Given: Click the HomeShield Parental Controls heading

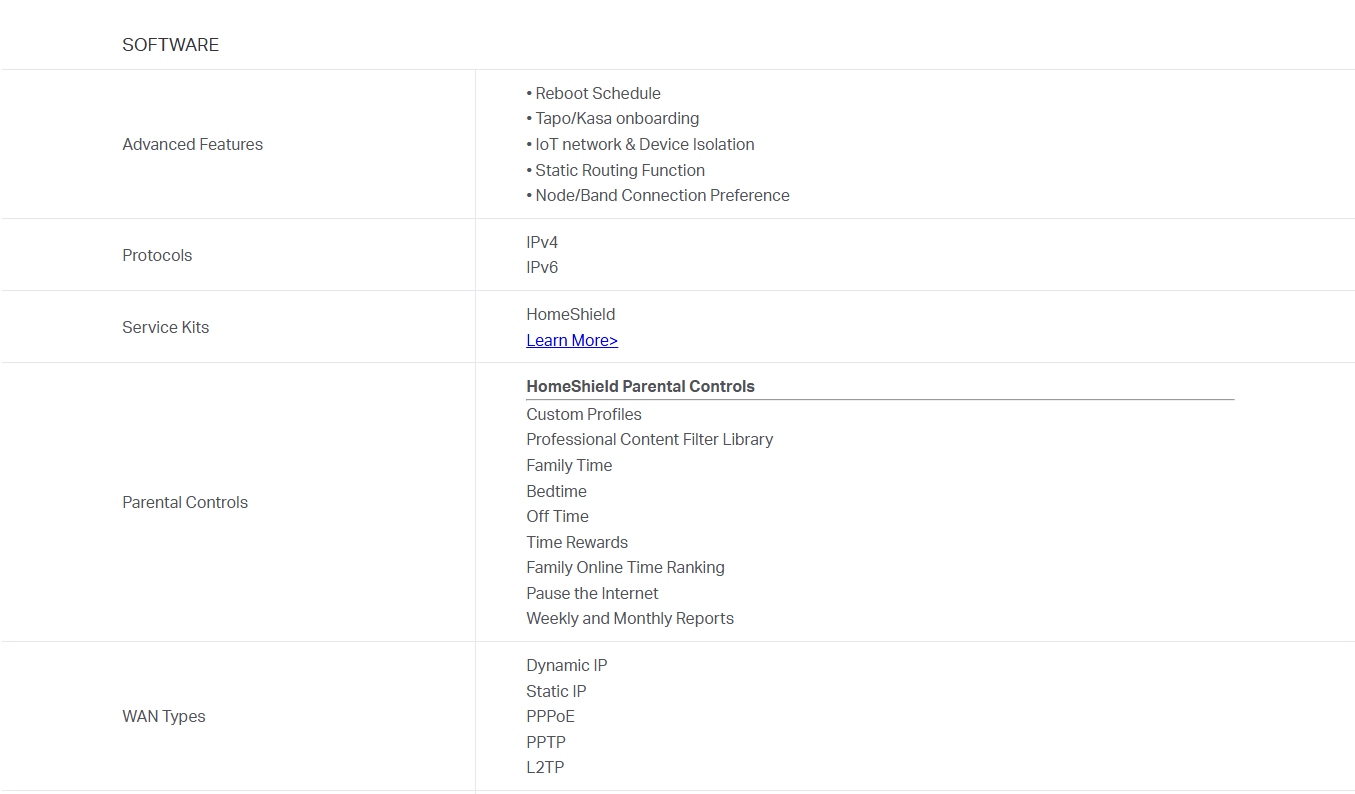Looking at the screenshot, I should click(x=640, y=386).
